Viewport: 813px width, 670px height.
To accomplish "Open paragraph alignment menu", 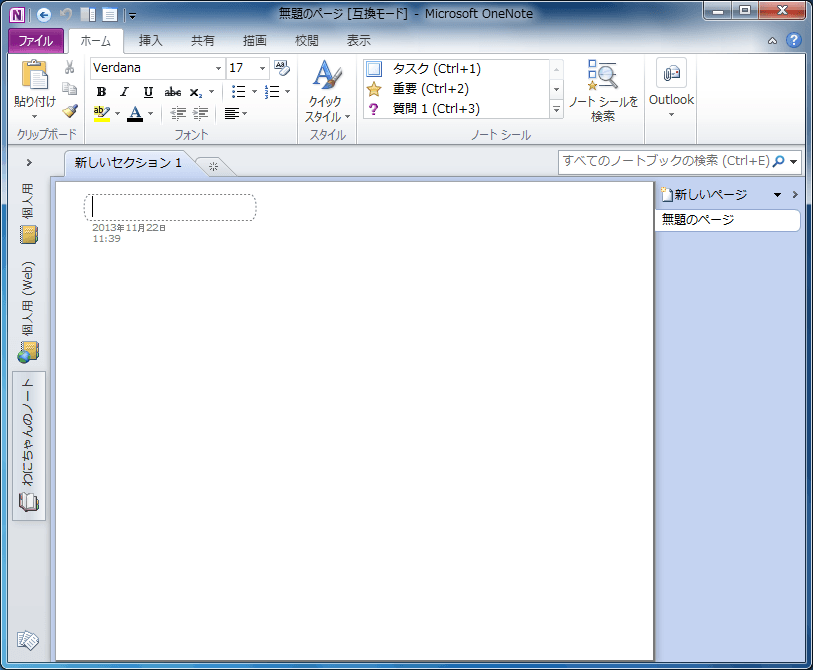I will pyautogui.click(x=235, y=113).
